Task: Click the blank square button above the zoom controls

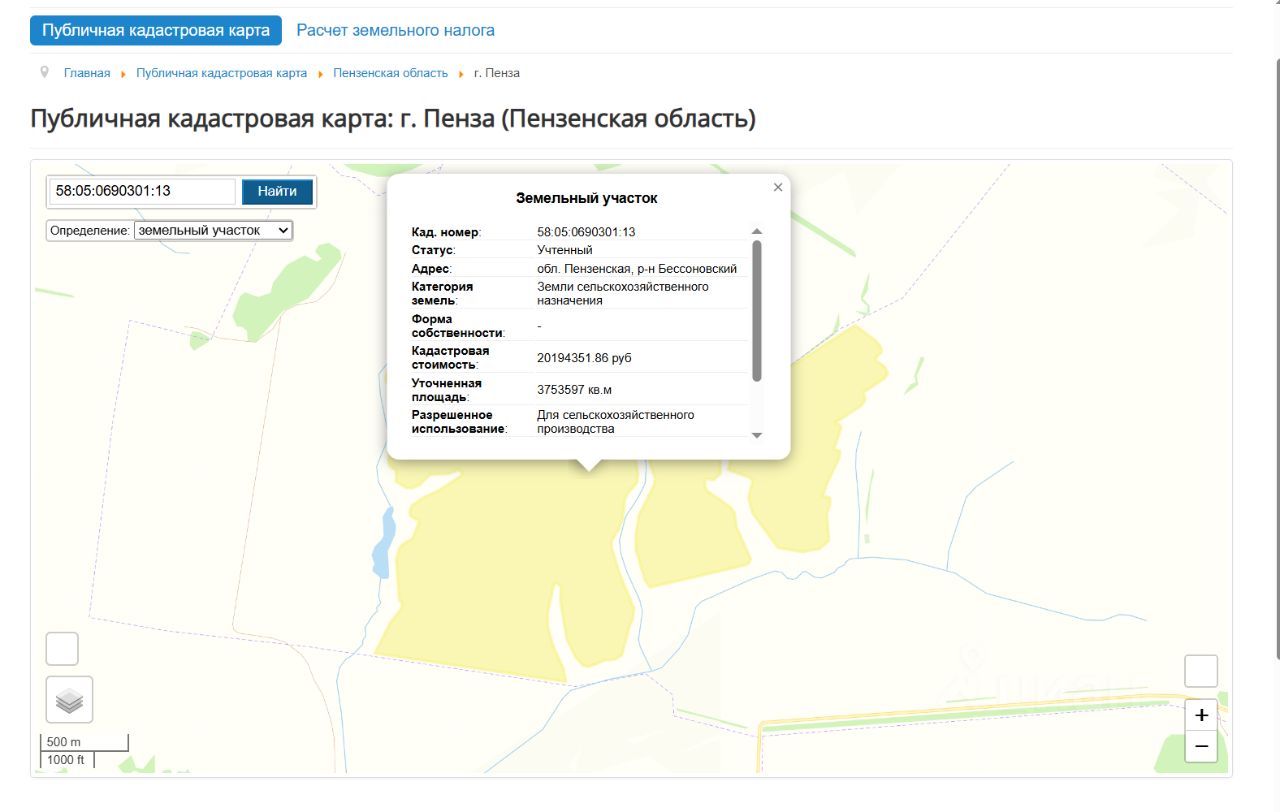Action: (1200, 671)
